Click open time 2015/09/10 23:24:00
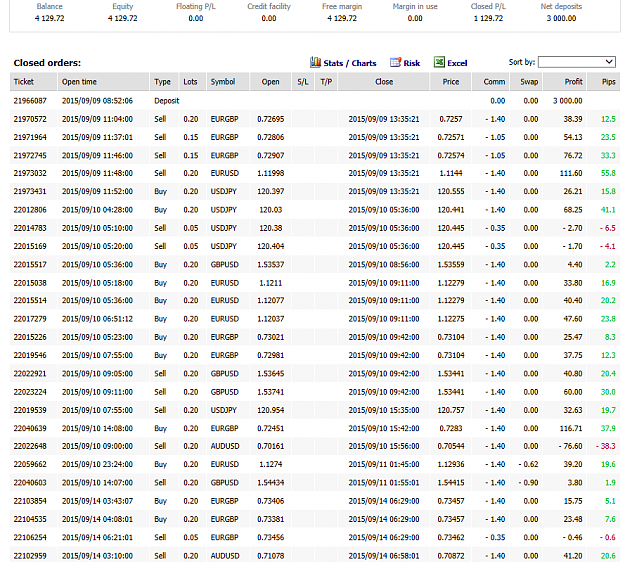The height and width of the screenshot is (562, 625). pos(97,464)
